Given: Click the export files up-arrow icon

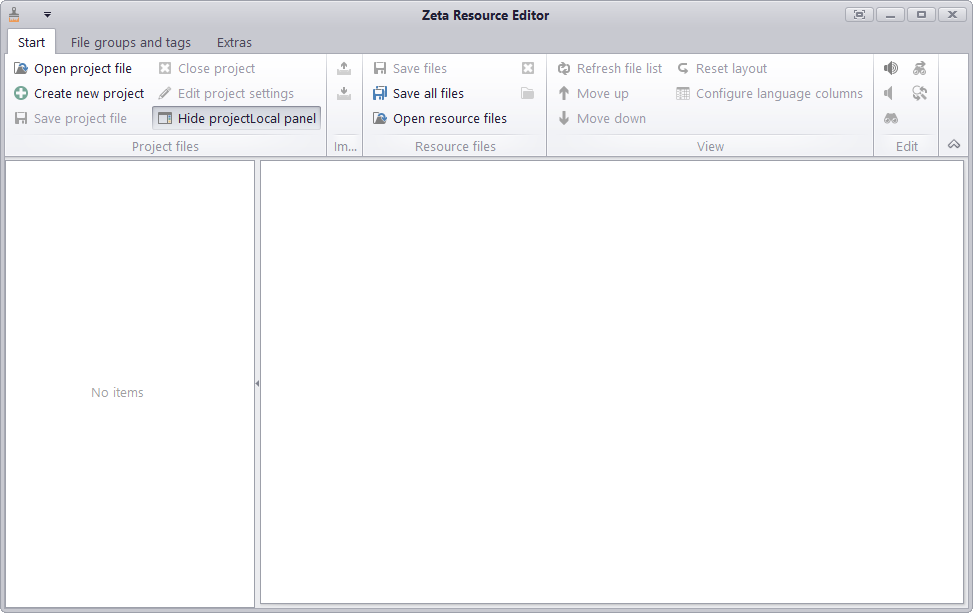Looking at the screenshot, I should tap(344, 68).
